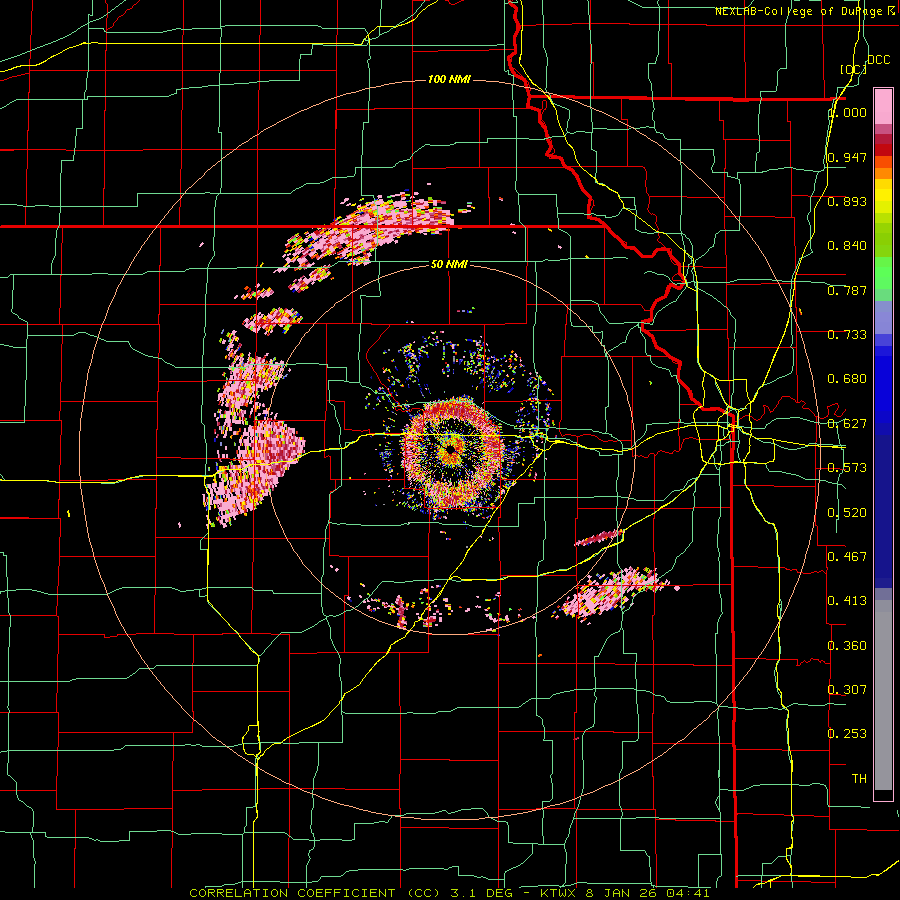Click the 0.840 scale value
The image size is (900, 900).
coord(847,246)
